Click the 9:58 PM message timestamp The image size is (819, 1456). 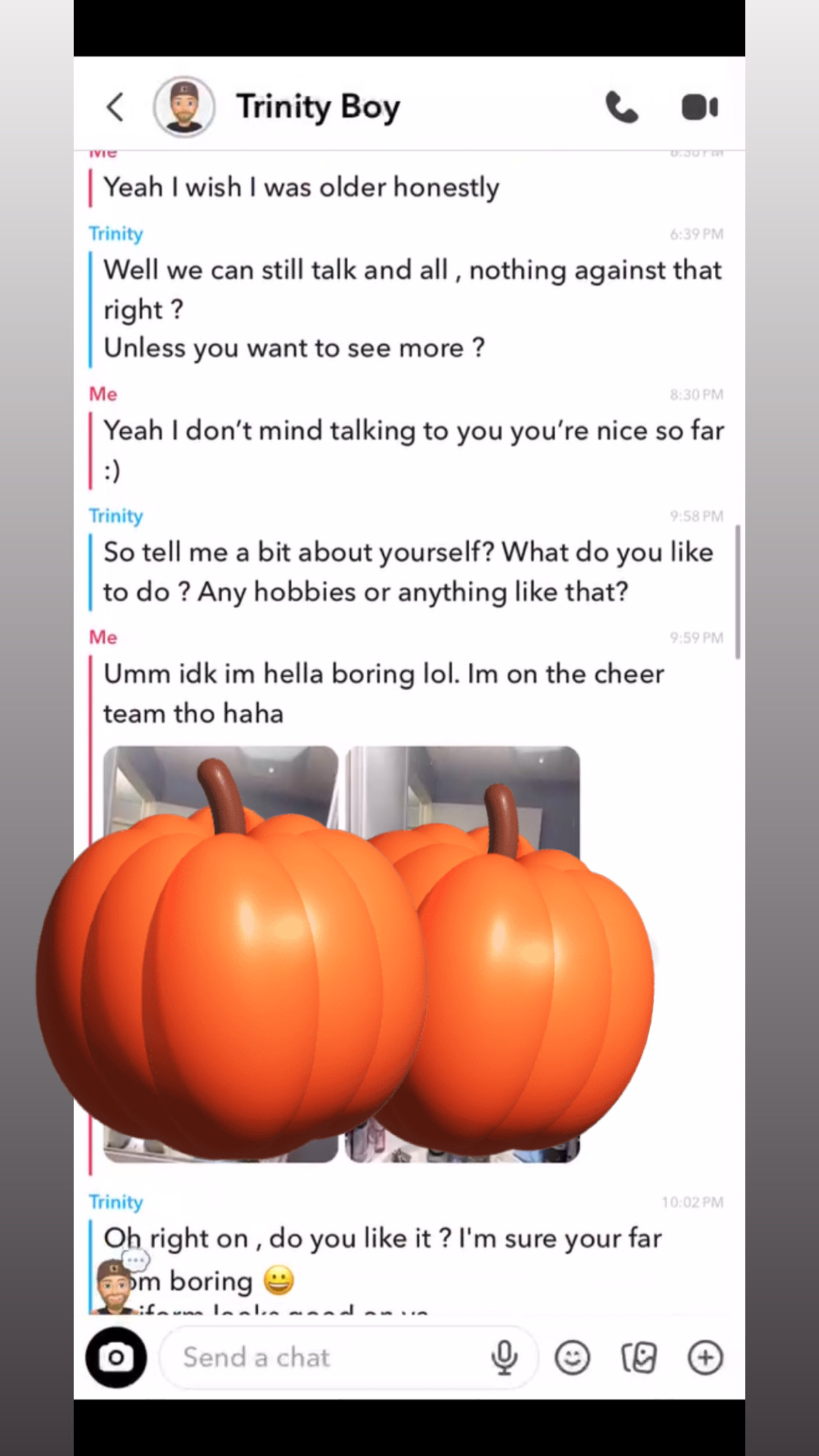(696, 516)
